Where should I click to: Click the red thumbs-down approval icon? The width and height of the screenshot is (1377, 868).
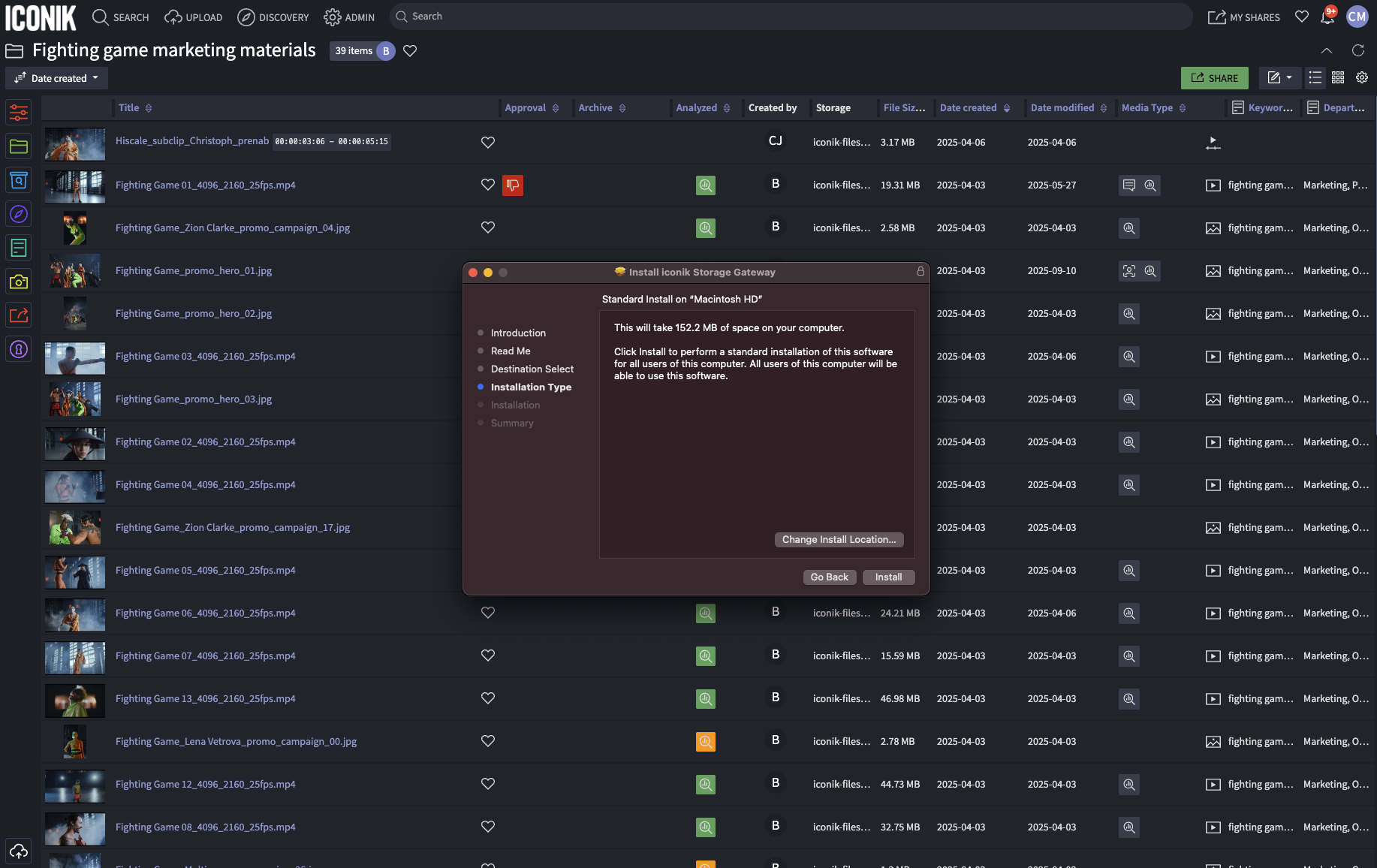(x=513, y=185)
